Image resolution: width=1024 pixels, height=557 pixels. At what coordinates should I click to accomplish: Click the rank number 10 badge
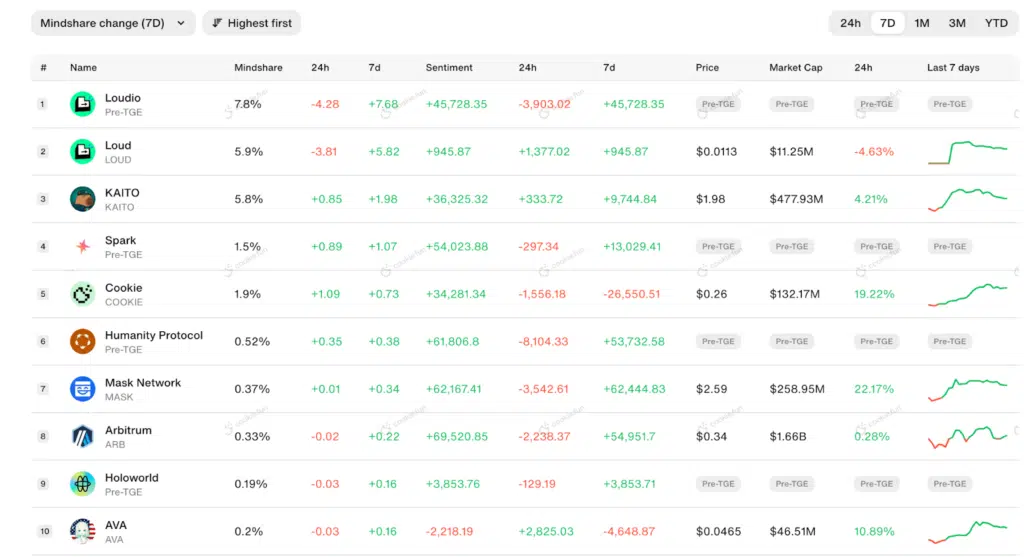point(44,532)
